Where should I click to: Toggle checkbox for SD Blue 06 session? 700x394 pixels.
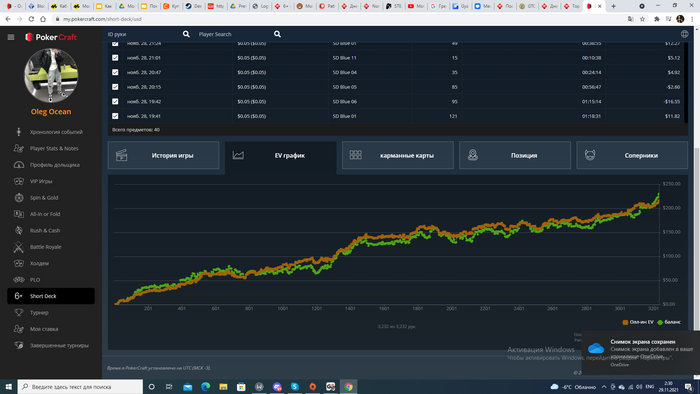pos(115,101)
